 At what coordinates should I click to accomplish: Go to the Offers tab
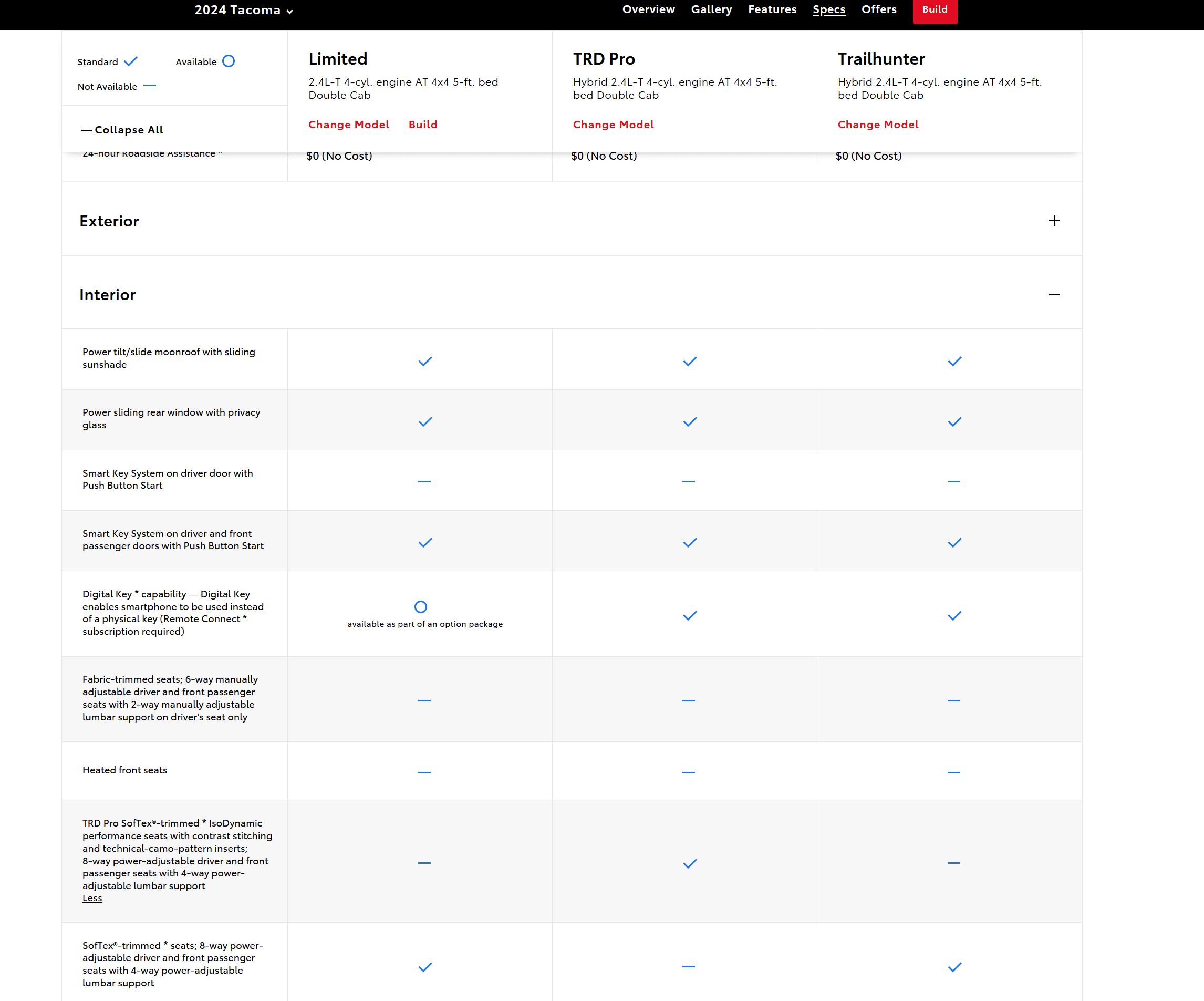[878, 10]
